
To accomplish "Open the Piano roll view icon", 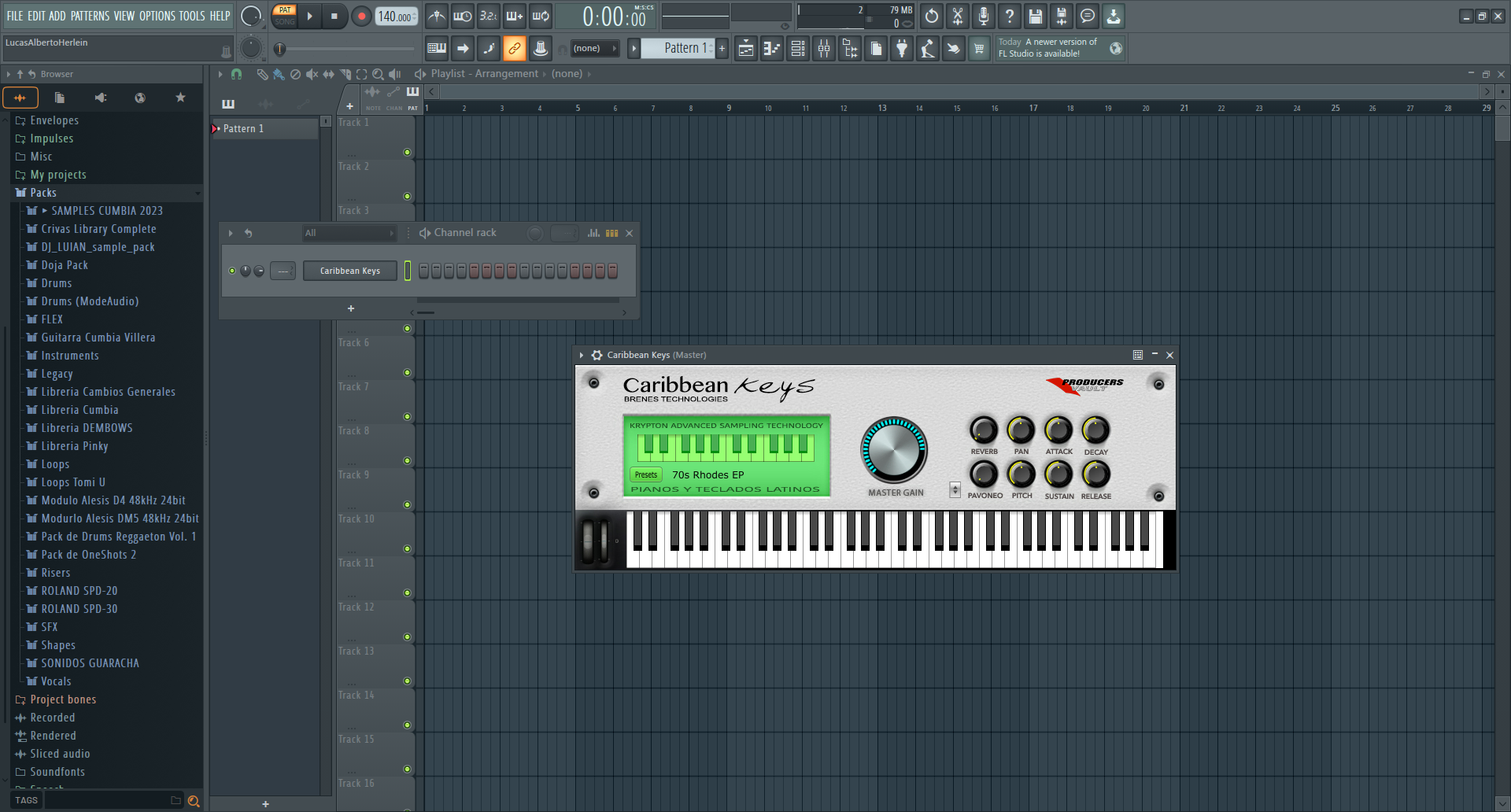I will click(x=772, y=49).
